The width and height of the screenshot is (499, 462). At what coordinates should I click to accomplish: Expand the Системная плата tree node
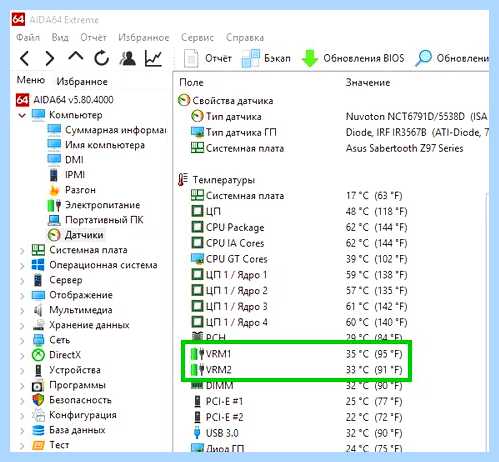coord(22,250)
